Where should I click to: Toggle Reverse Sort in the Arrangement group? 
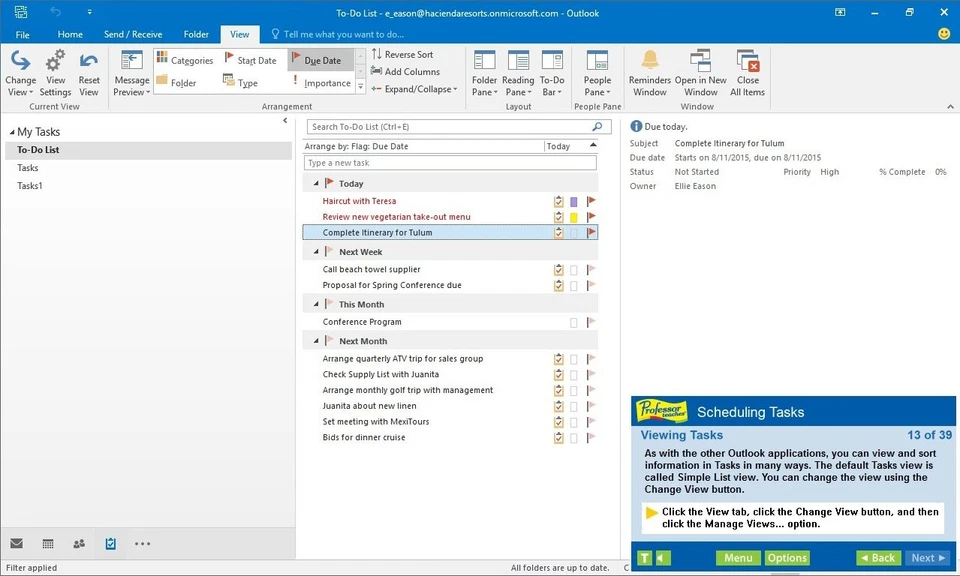404,55
